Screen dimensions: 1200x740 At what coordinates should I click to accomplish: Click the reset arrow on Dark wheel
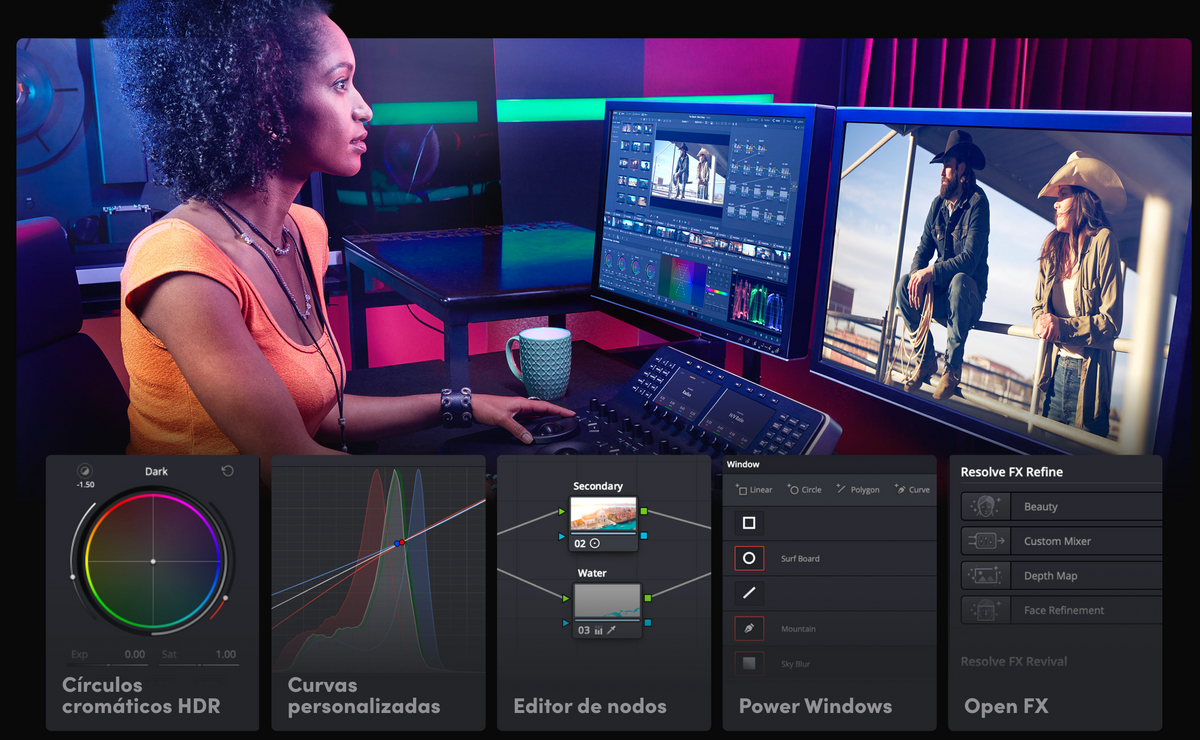pyautogui.click(x=227, y=471)
